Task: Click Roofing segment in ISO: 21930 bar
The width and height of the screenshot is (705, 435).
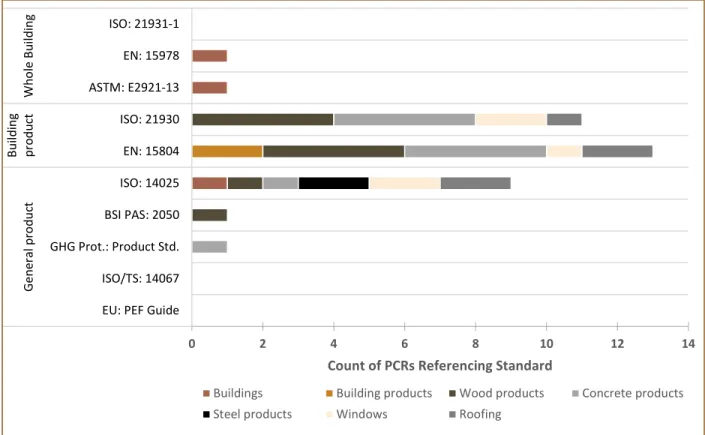Action: (x=564, y=119)
